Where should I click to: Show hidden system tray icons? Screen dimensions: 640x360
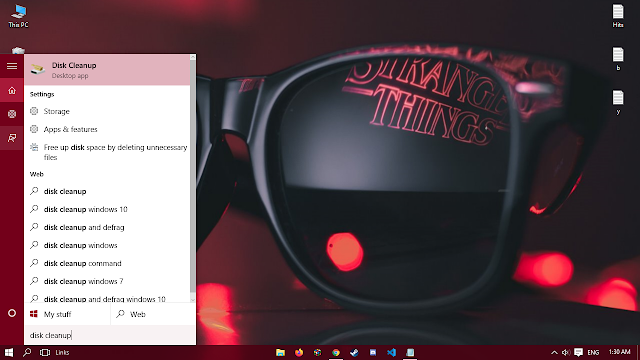coord(554,352)
